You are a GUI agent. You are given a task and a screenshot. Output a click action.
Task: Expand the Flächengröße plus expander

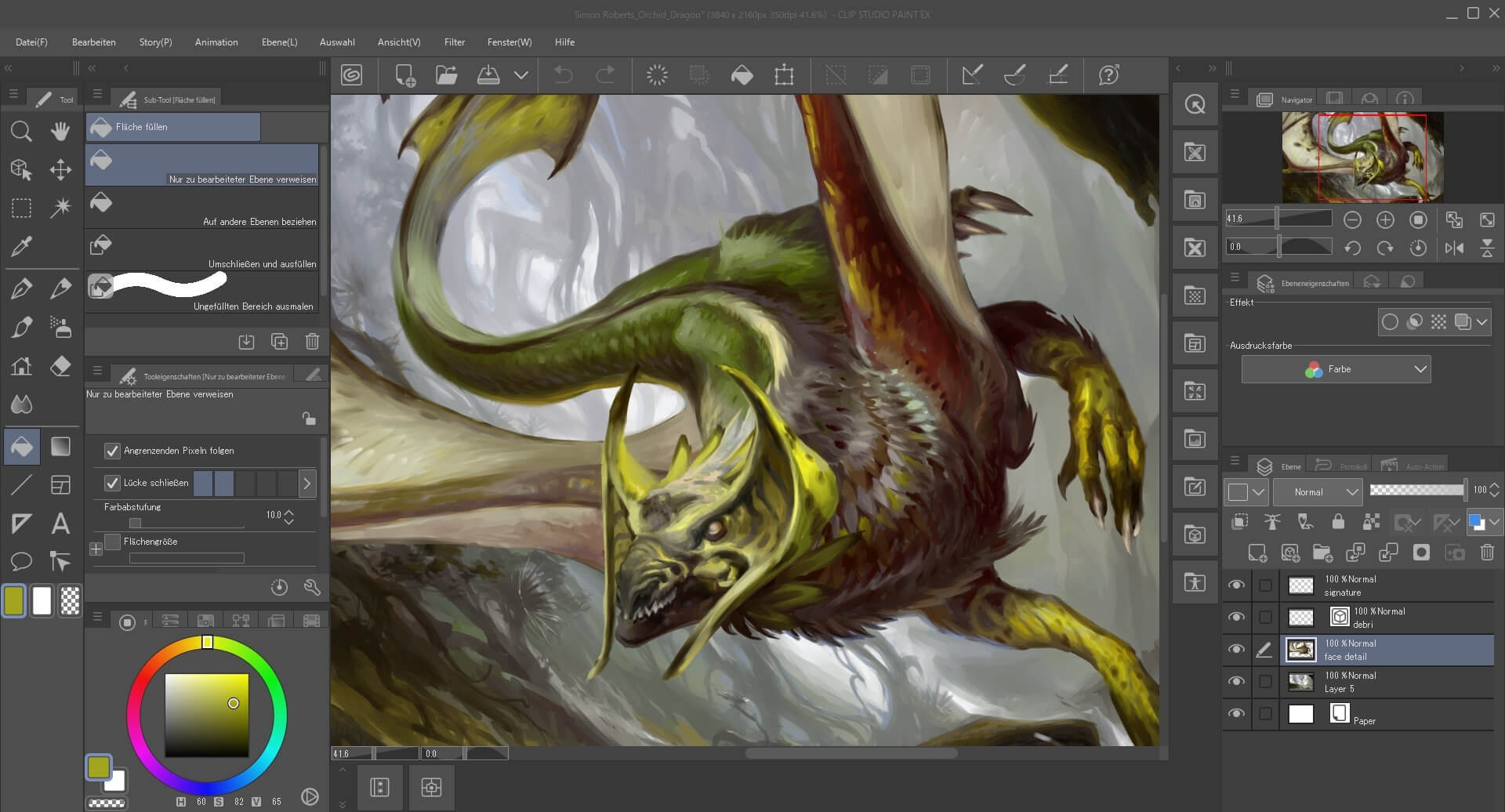[96, 549]
